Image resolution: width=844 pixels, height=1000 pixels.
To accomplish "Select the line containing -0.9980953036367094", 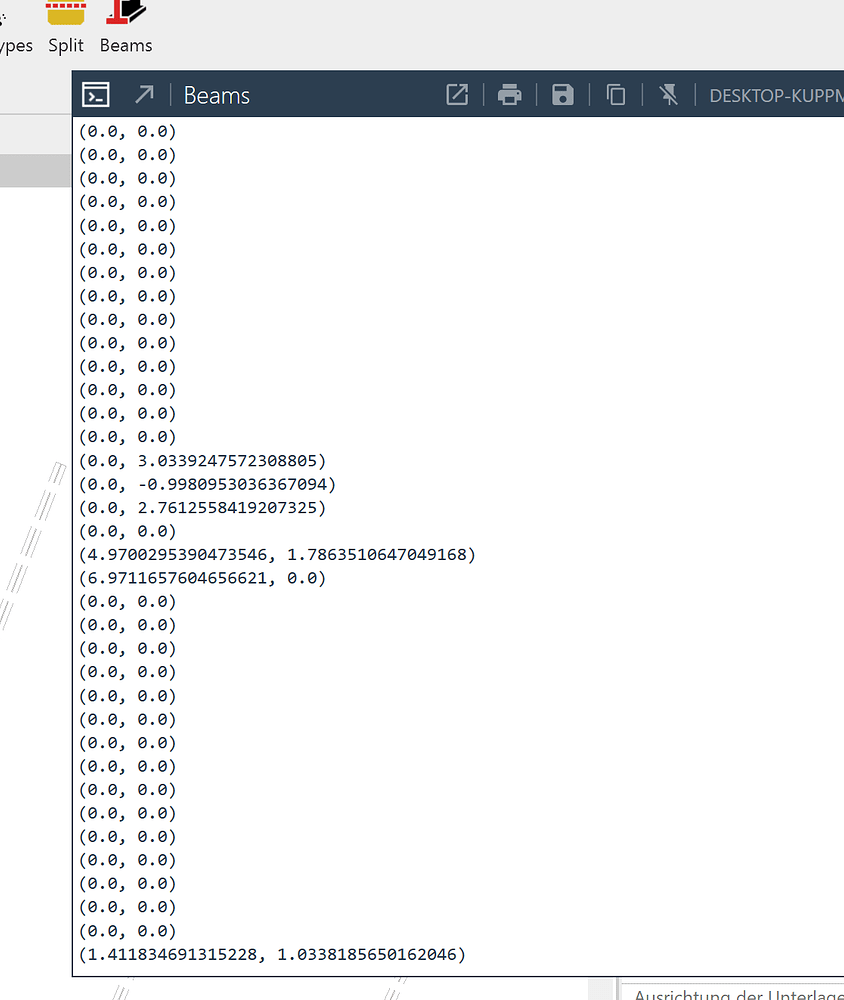I will [207, 484].
